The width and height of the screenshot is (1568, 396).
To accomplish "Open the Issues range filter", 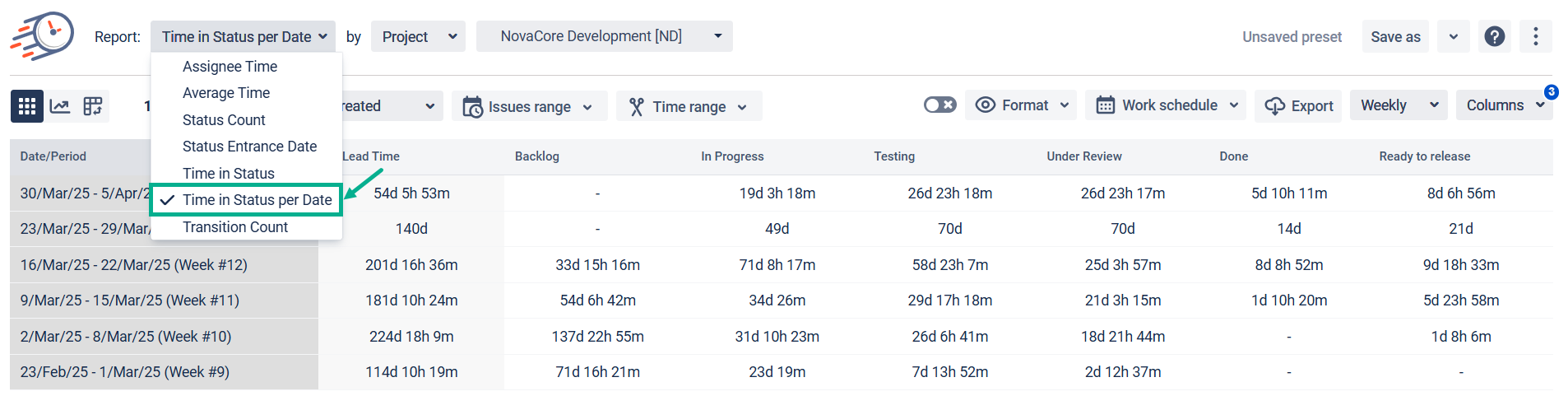I will [x=528, y=106].
